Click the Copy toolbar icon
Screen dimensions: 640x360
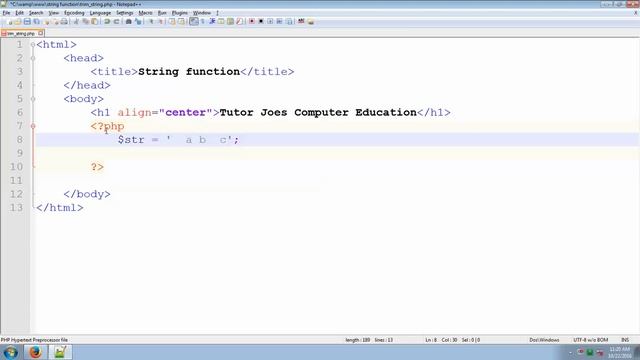(x=85, y=21)
